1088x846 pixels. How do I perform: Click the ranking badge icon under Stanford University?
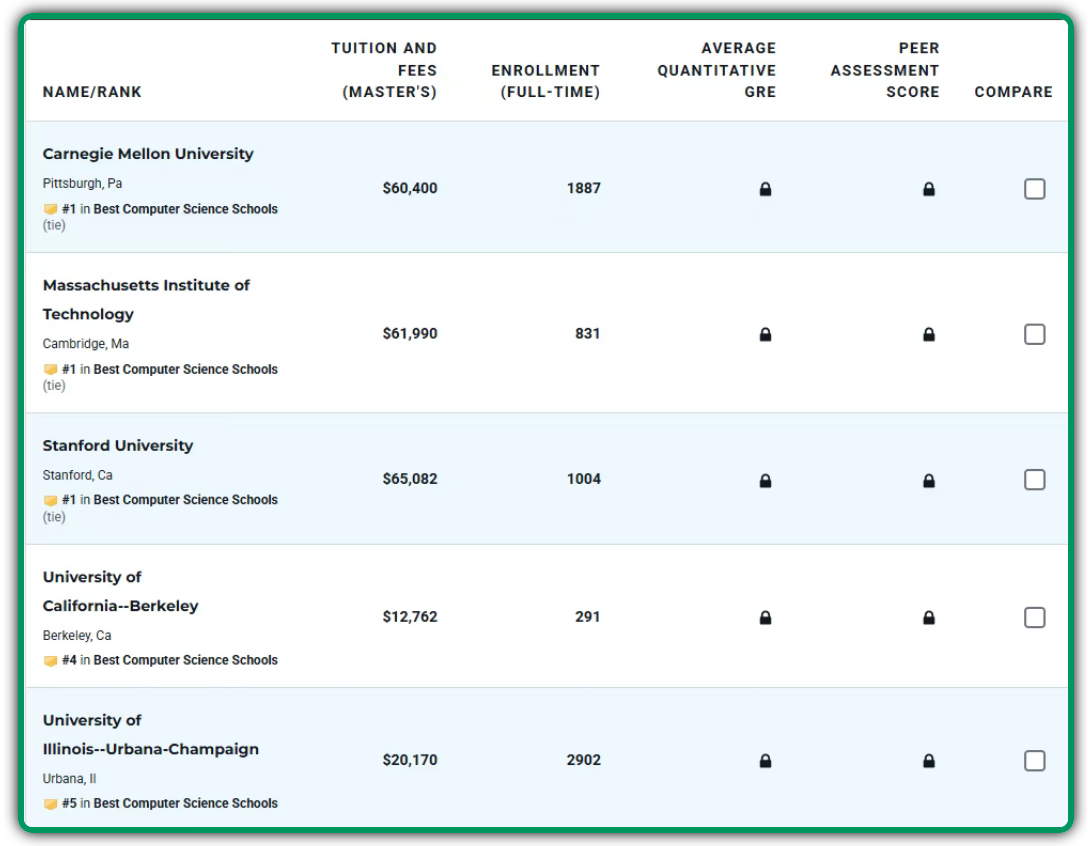(x=50, y=500)
